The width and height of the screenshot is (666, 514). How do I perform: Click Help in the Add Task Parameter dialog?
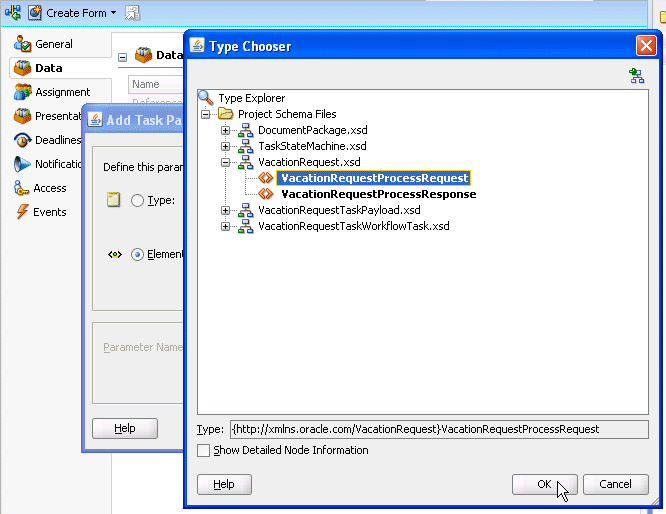(125, 428)
